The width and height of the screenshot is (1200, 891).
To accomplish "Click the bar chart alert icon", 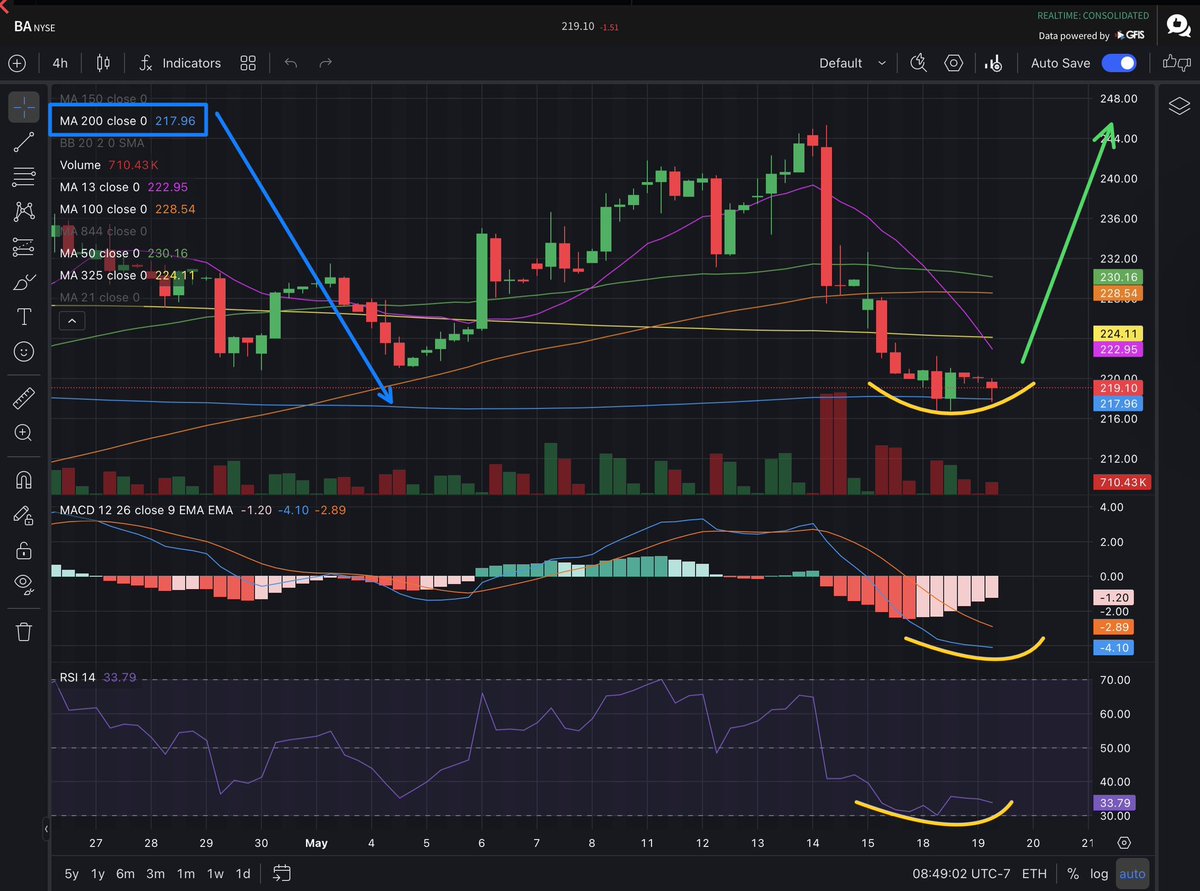I will (993, 63).
